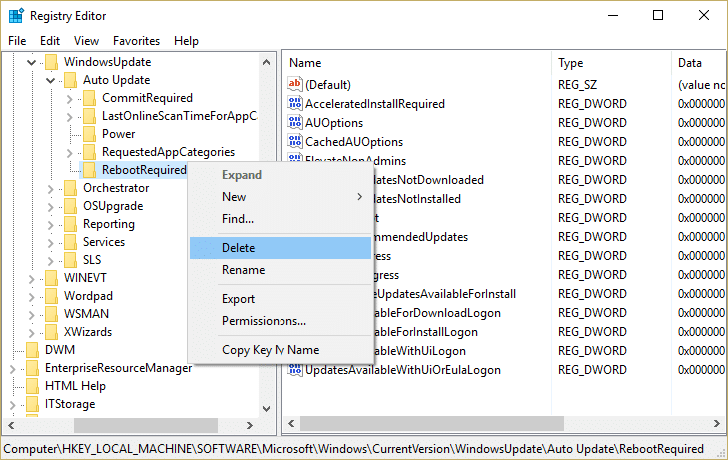Click the tree pane scroll down arrow
The image size is (728, 460).
click(266, 409)
